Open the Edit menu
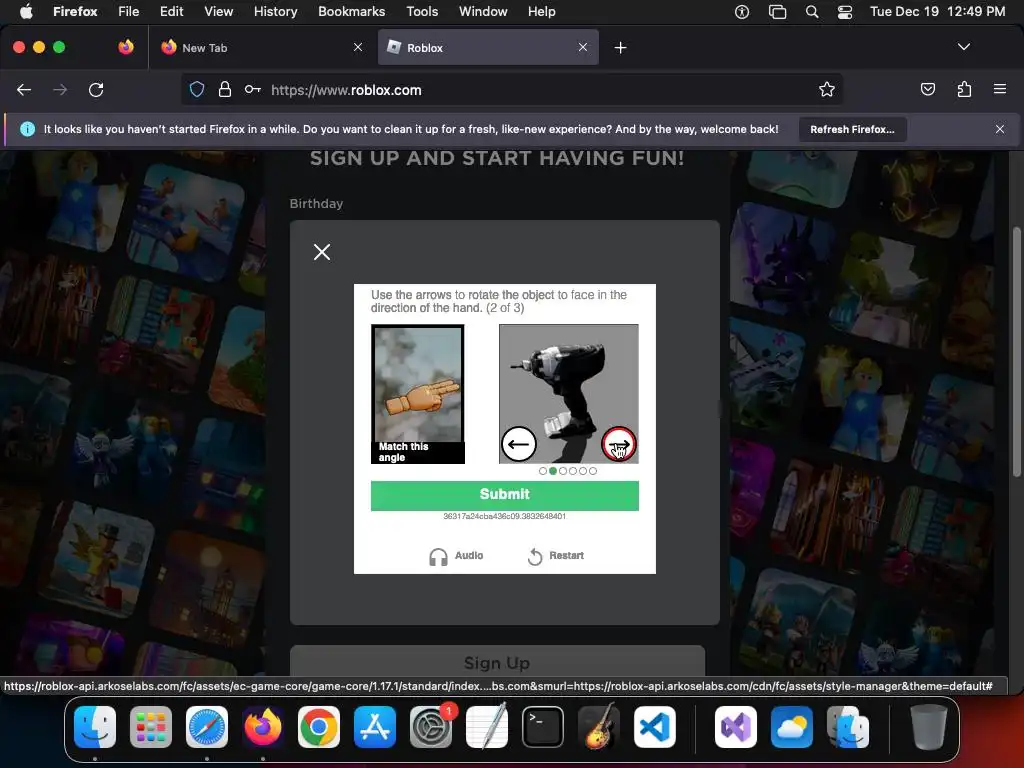 coord(172,11)
